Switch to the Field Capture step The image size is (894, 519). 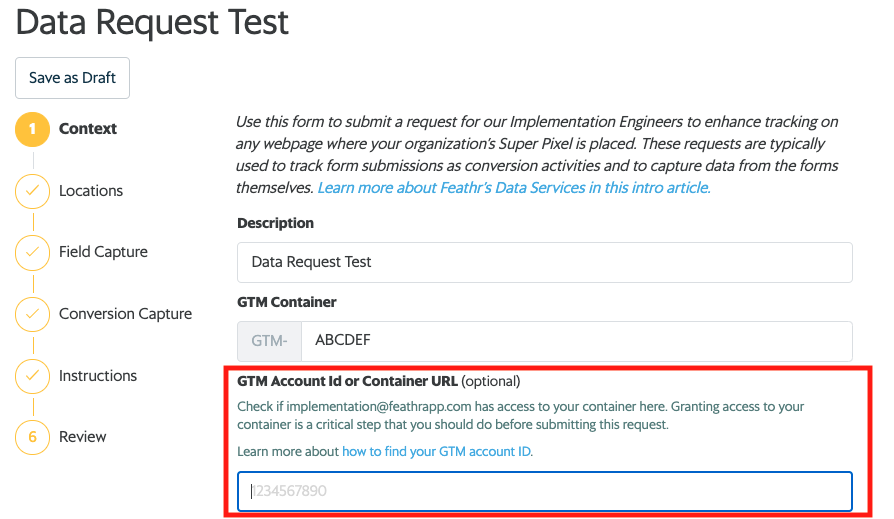click(x=103, y=252)
